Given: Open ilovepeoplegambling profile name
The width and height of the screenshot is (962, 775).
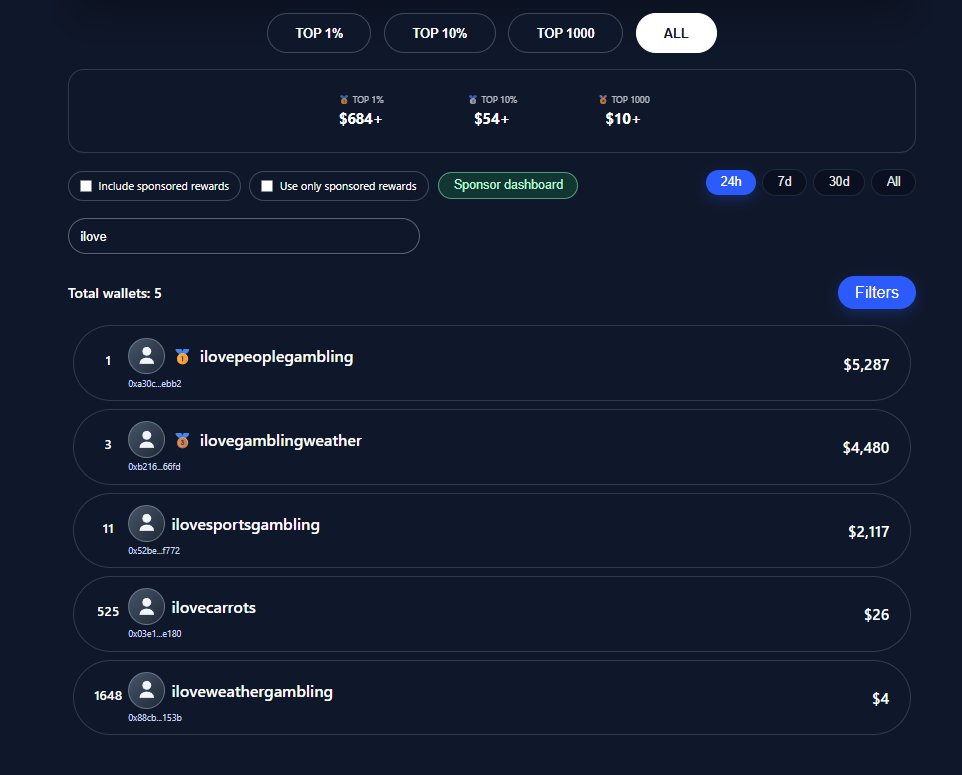Looking at the screenshot, I should tap(277, 357).
